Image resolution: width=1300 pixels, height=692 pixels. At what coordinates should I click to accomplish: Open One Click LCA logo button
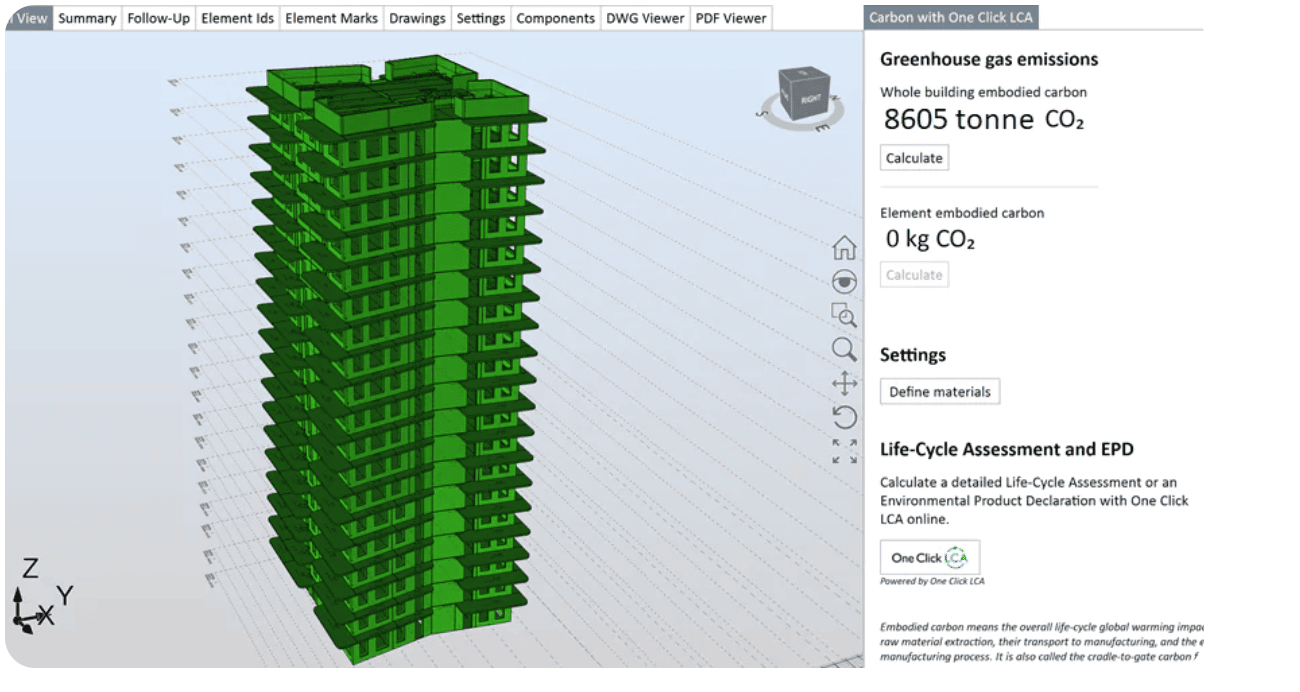[930, 557]
